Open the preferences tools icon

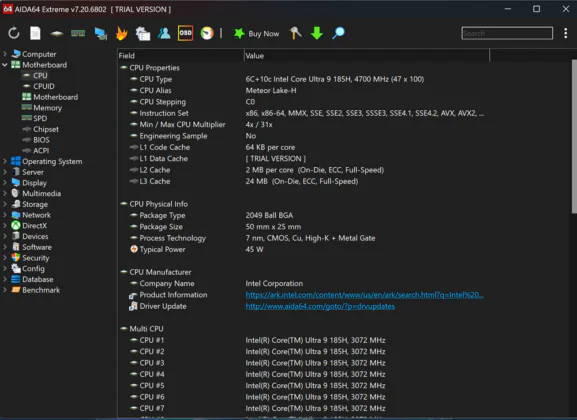click(x=295, y=33)
